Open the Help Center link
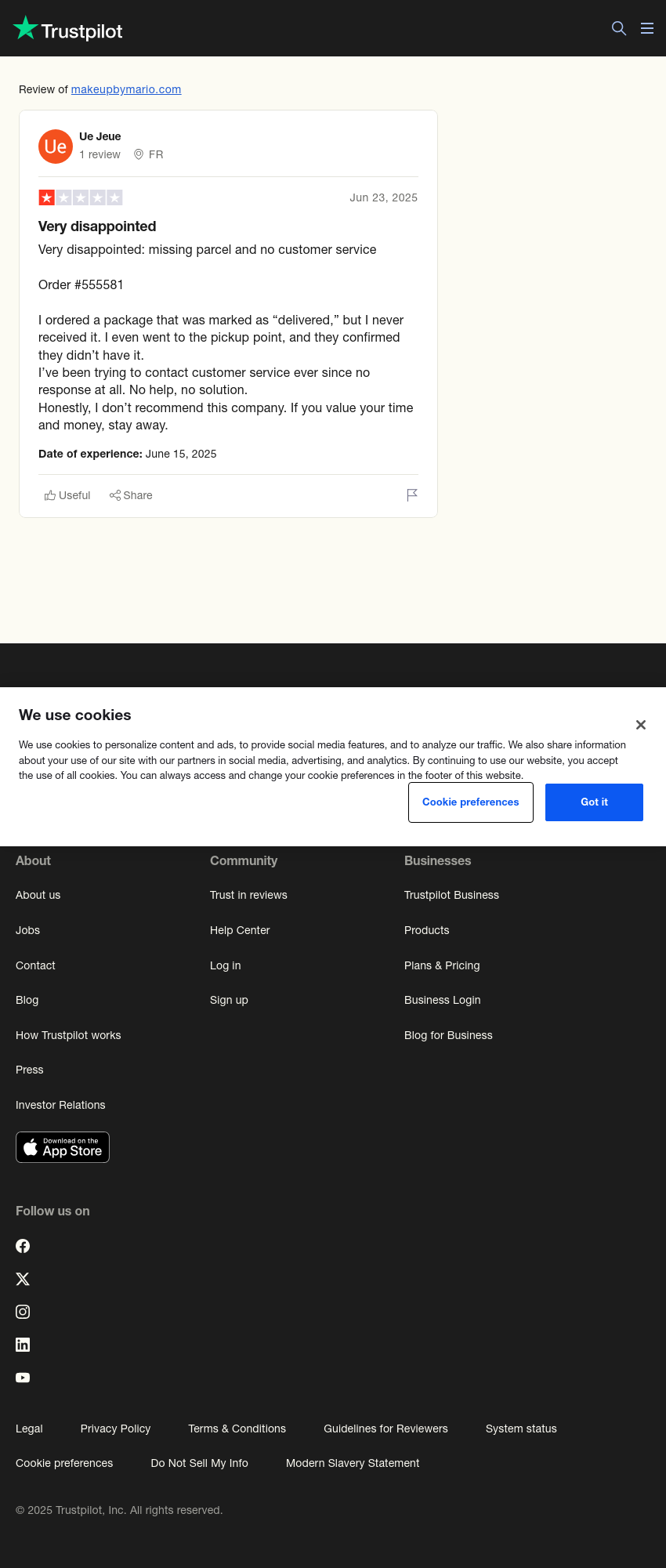The height and width of the screenshot is (1568, 666). (x=240, y=930)
